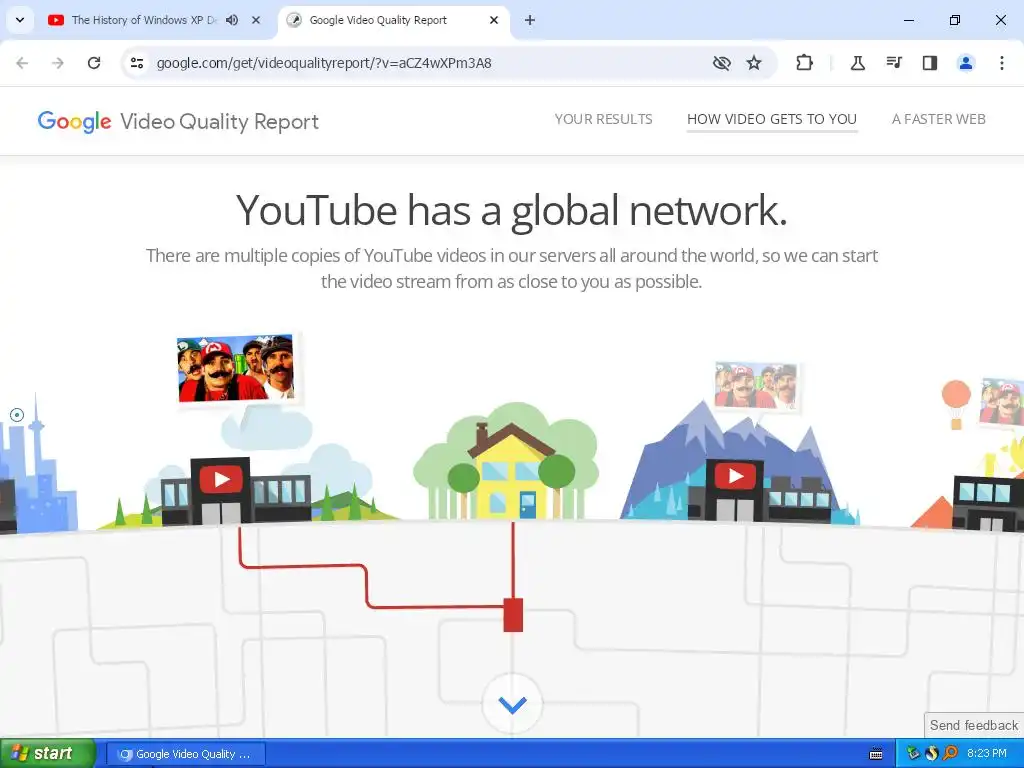Click the 8:23 PM clock
The image size is (1024, 768).
click(987, 754)
